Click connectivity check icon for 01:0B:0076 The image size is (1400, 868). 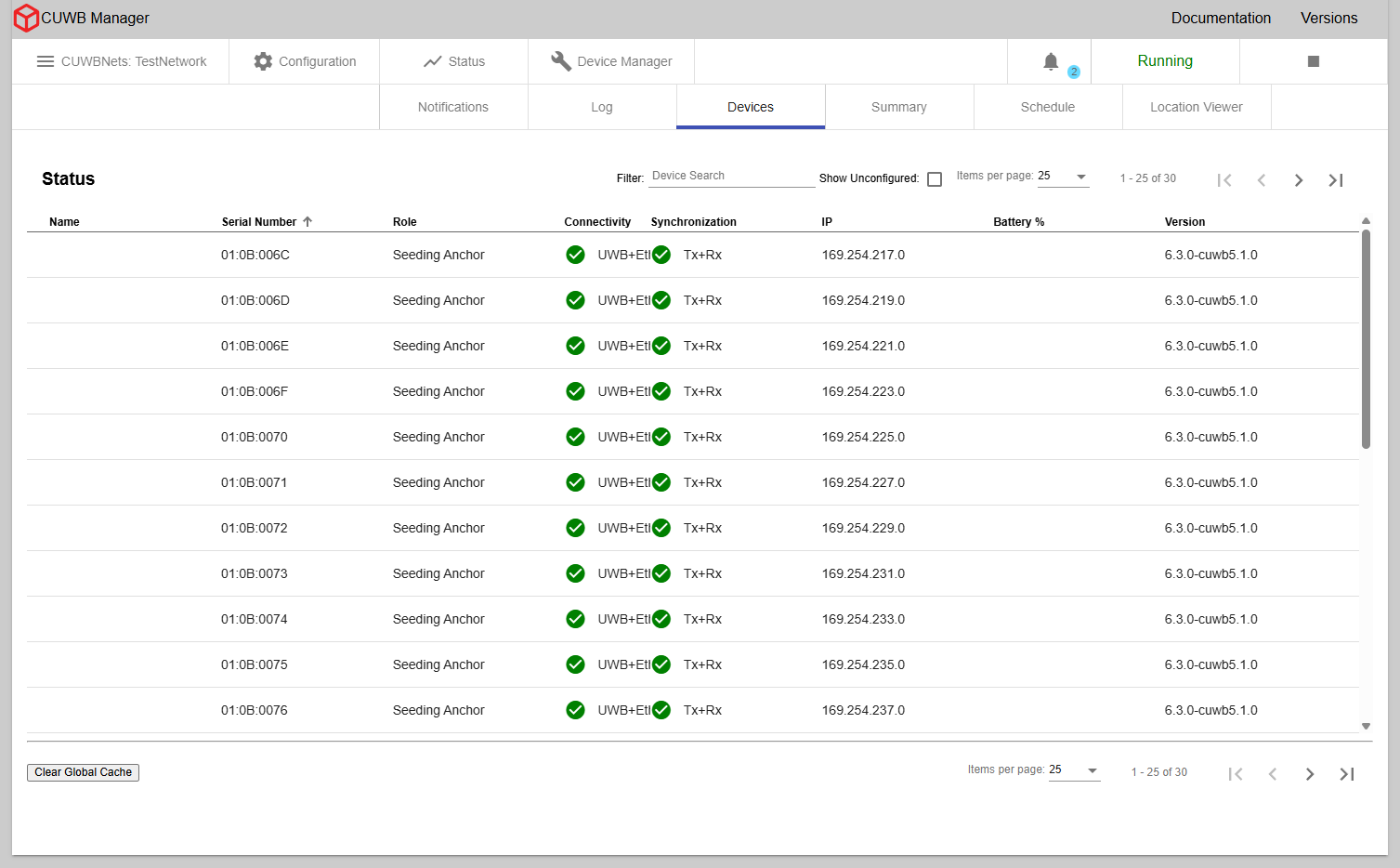[576, 710]
